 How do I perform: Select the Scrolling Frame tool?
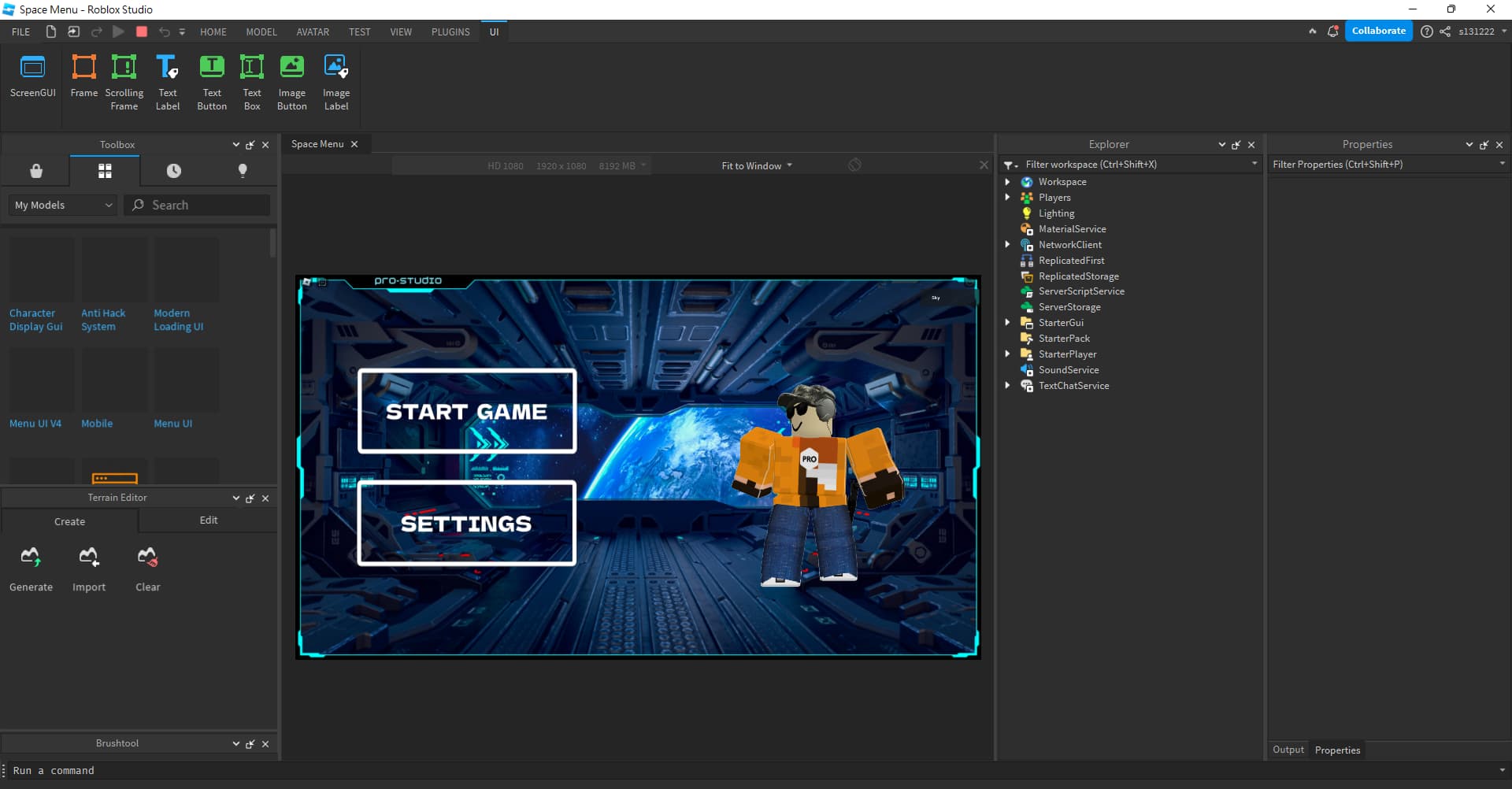pos(124,79)
